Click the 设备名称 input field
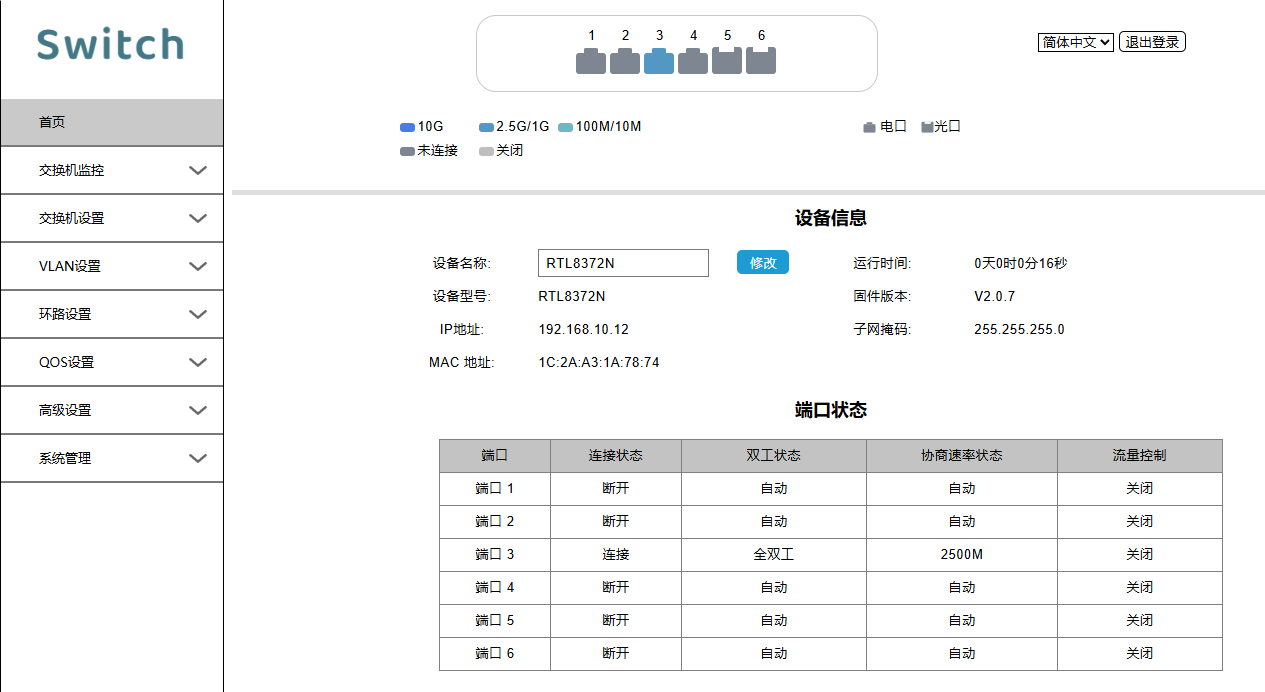The height and width of the screenshot is (692, 1265). (x=623, y=263)
